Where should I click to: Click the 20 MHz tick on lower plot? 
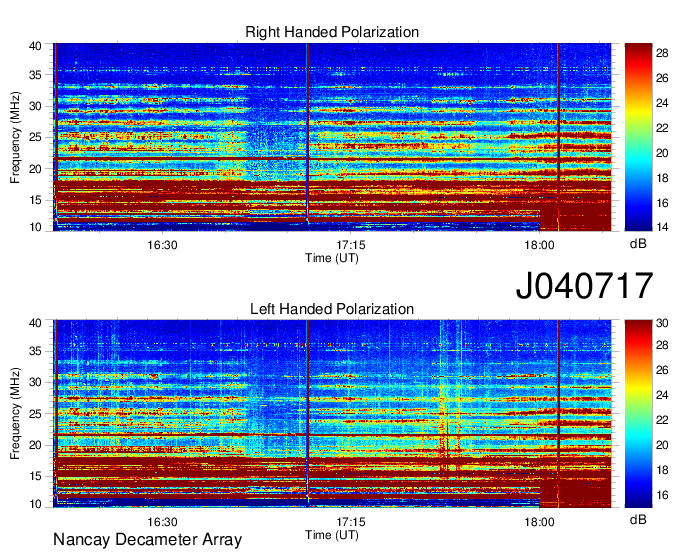tap(35, 445)
